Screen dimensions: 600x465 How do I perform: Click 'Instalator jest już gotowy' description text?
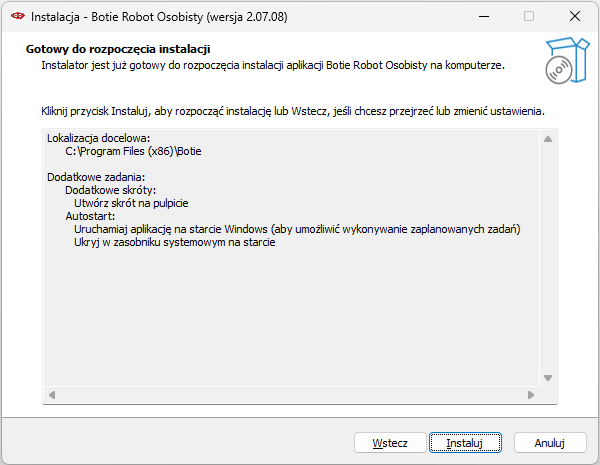(273, 65)
